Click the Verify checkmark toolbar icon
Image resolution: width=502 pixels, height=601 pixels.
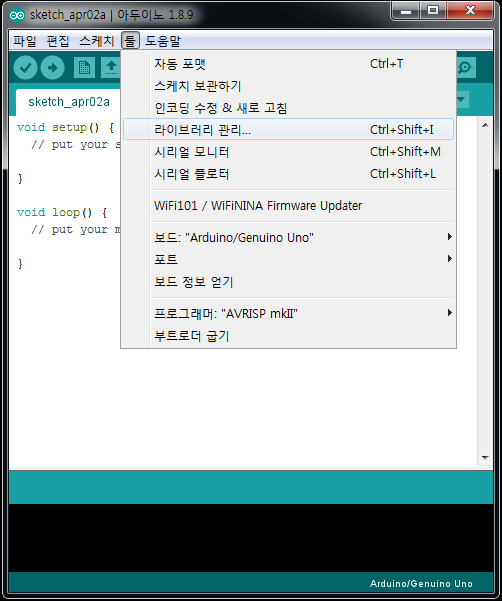tap(25, 68)
